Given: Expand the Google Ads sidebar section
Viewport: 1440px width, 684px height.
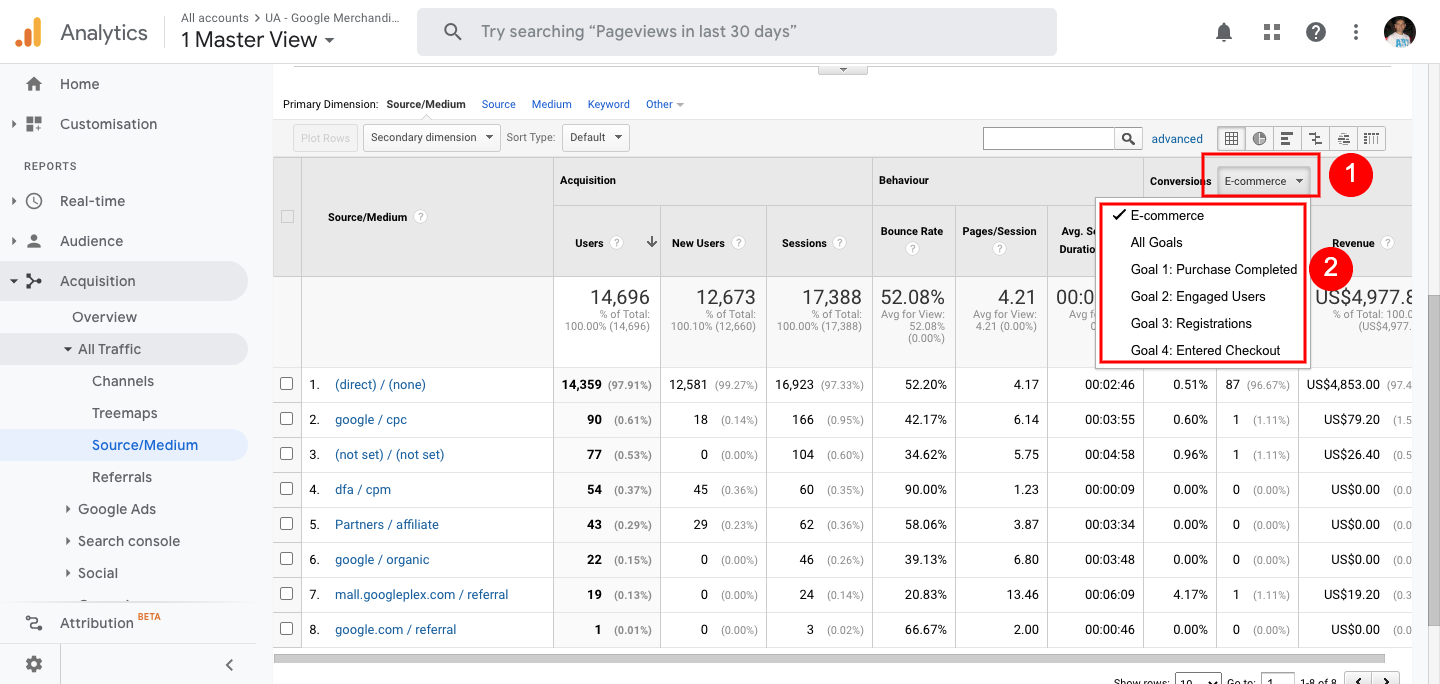Looking at the screenshot, I should tap(117, 509).
